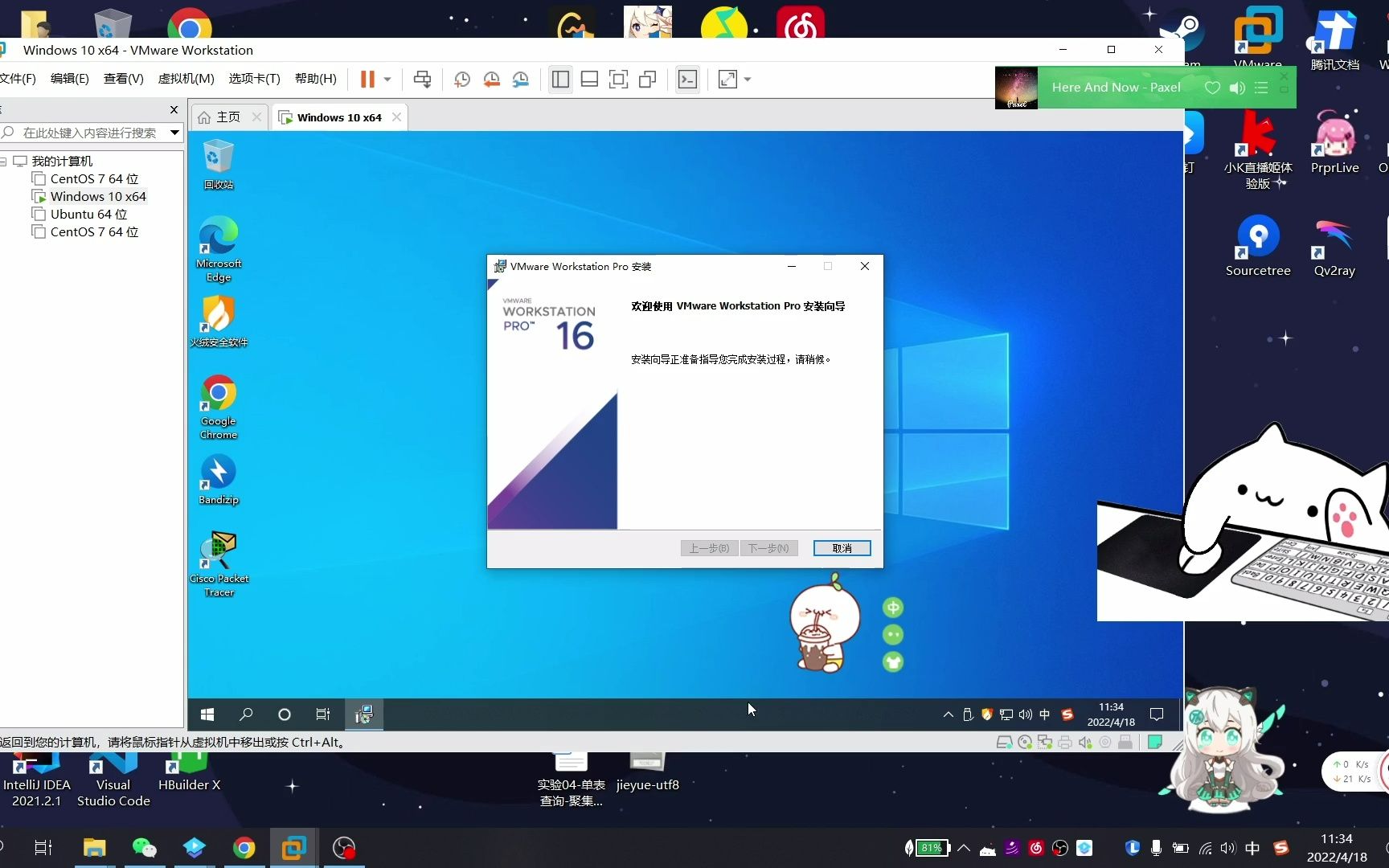Open WeChat from the host taskbar
Image resolution: width=1389 pixels, height=868 pixels.
(144, 848)
